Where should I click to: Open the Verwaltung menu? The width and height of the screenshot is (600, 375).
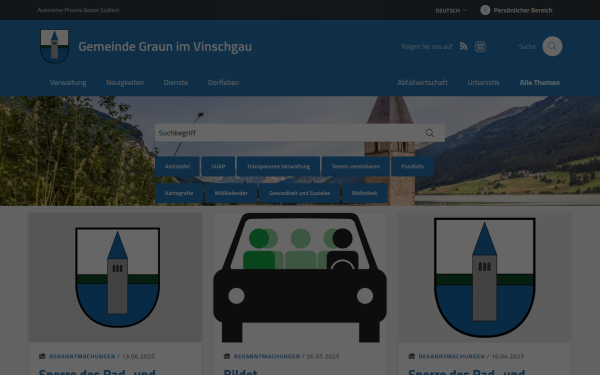pyautogui.click(x=68, y=82)
